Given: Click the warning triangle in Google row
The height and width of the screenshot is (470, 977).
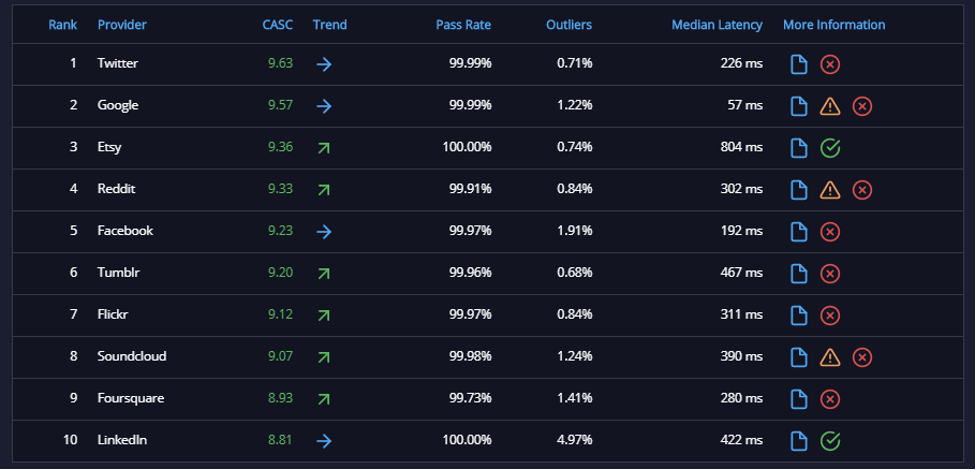Looking at the screenshot, I should pos(829,107).
